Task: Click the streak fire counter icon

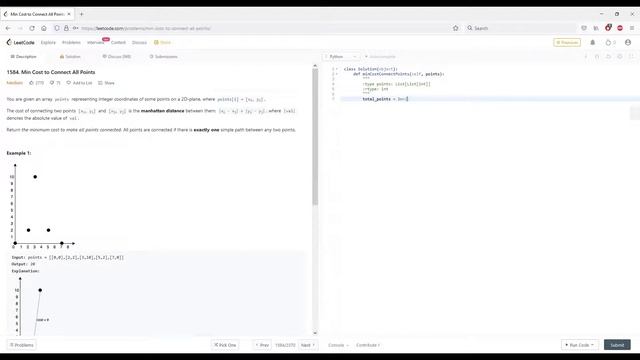Action: [611, 42]
